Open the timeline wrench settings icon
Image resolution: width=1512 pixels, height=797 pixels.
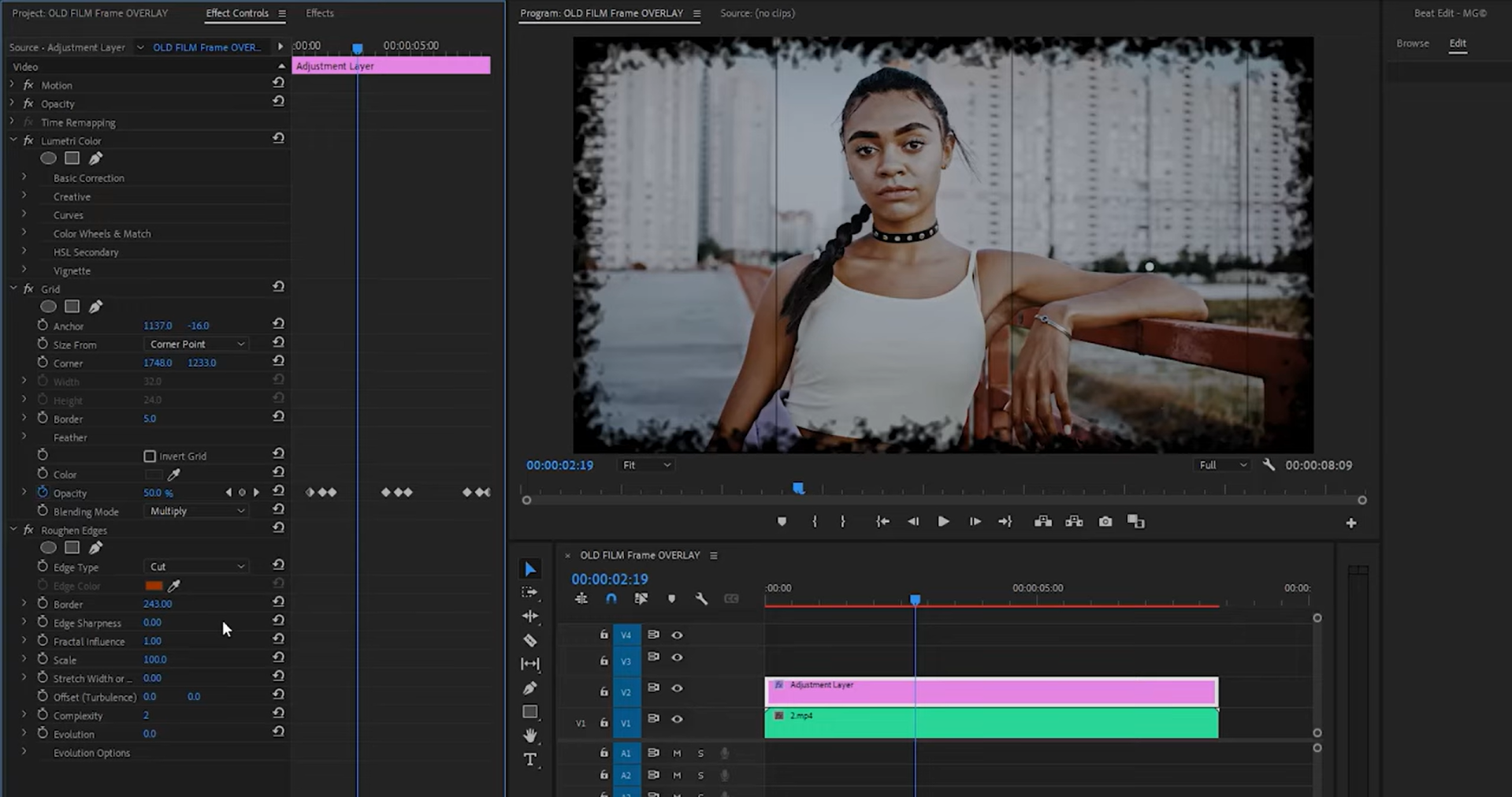coord(700,598)
